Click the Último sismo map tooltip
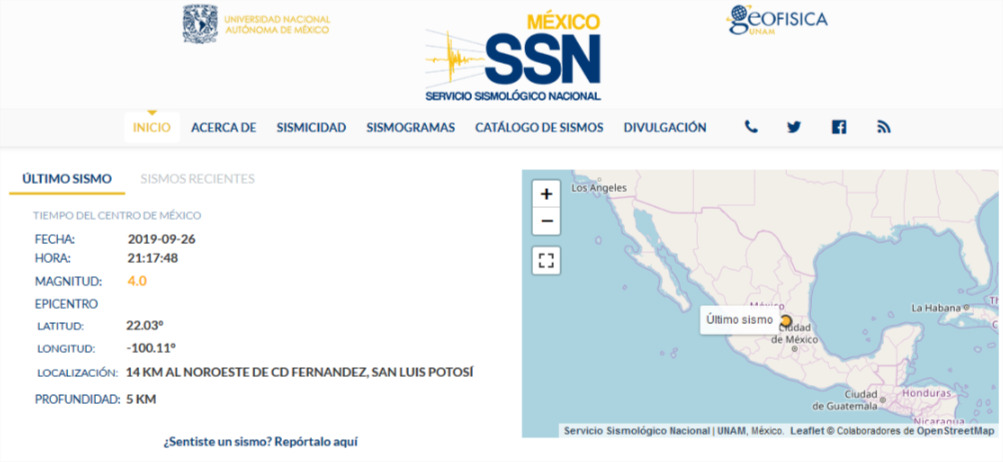 (x=739, y=320)
